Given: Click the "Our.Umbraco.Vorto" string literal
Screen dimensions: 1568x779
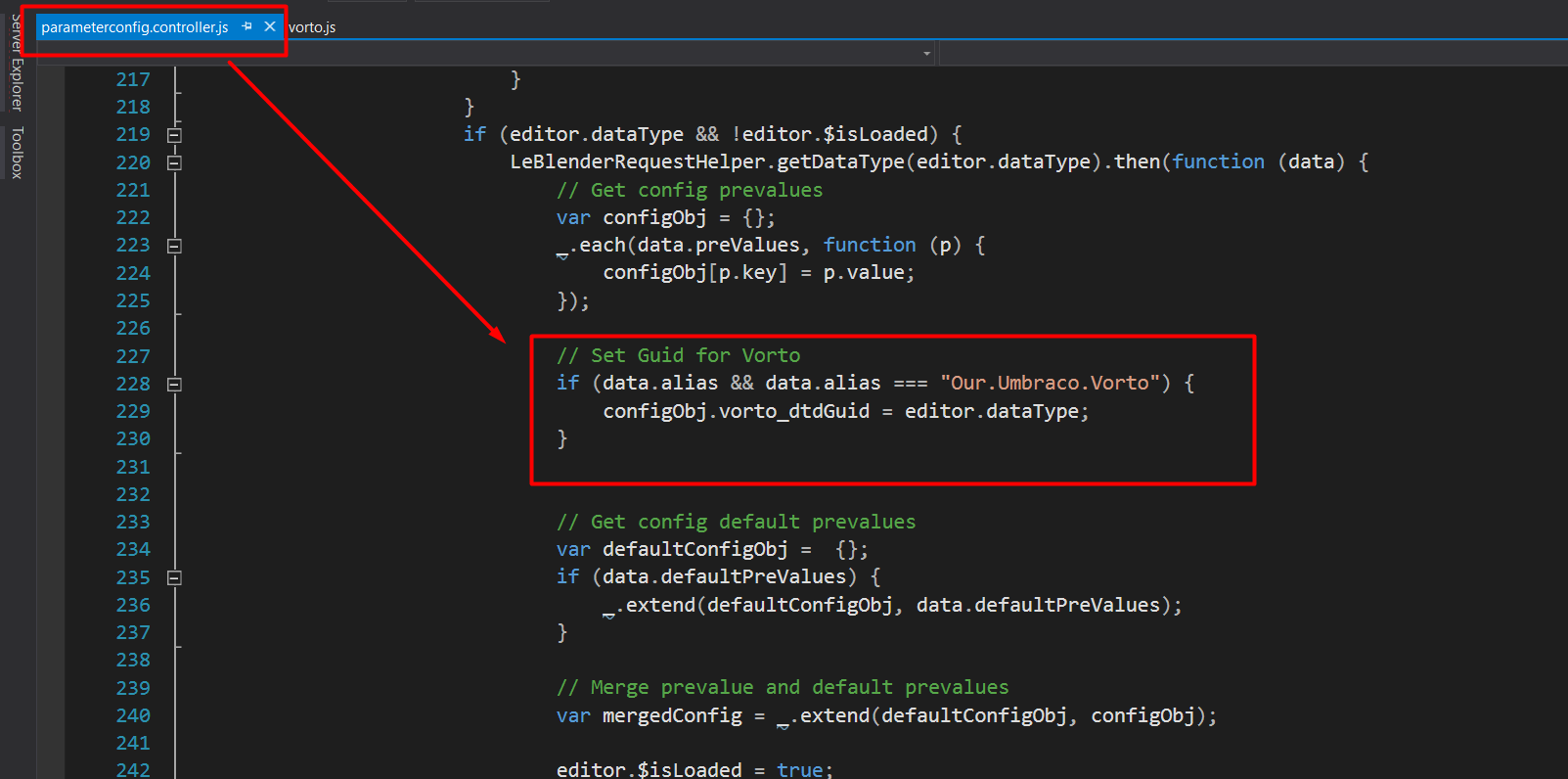Looking at the screenshot, I should coord(1054,383).
